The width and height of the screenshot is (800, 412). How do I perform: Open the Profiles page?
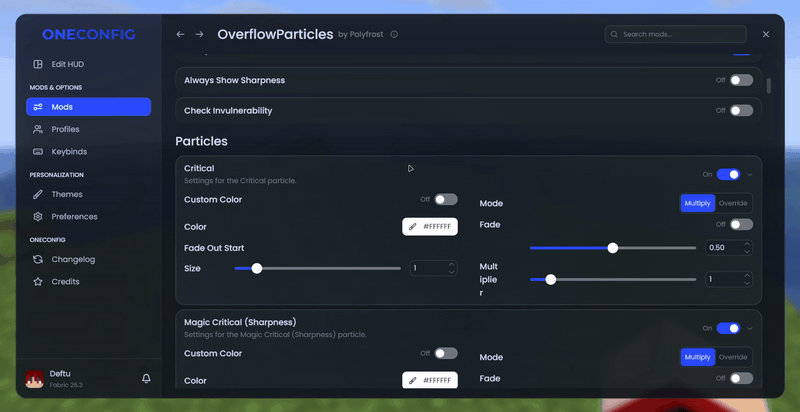(x=56, y=129)
